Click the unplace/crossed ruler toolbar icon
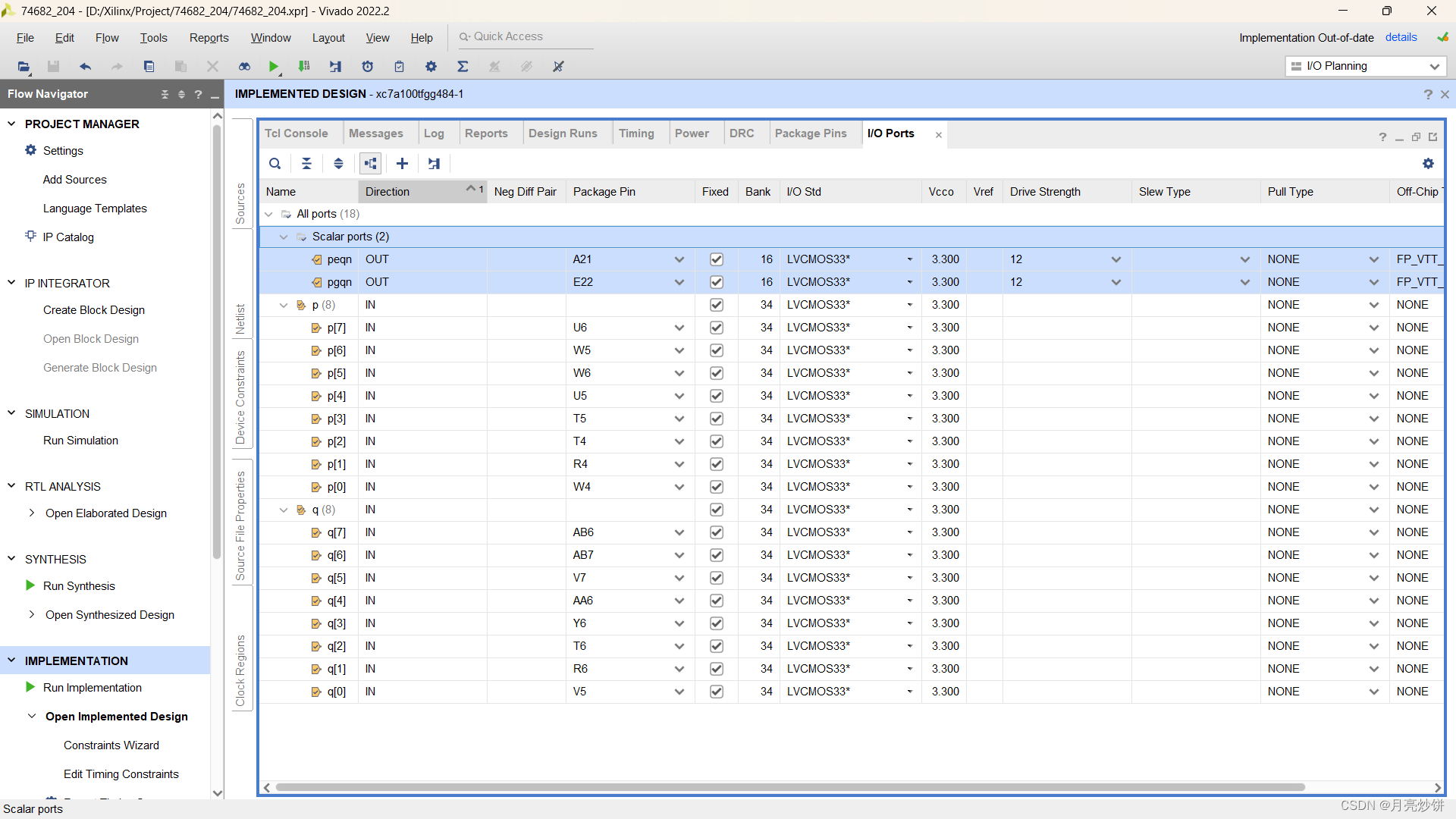The width and height of the screenshot is (1456, 819). click(558, 67)
